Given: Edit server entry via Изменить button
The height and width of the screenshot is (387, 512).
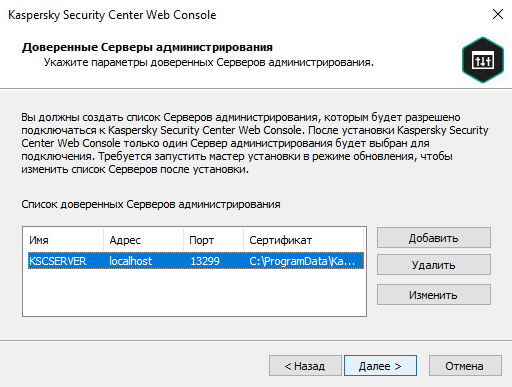Looking at the screenshot, I should point(434,295).
